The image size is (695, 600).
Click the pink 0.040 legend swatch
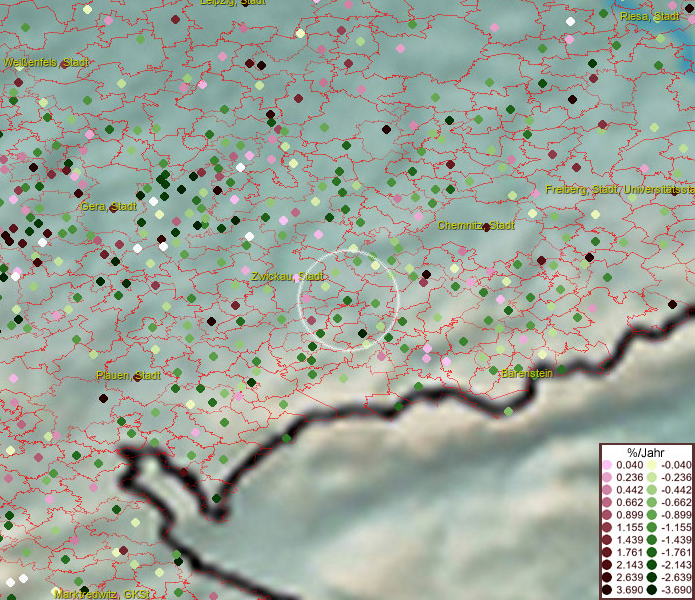pos(607,465)
